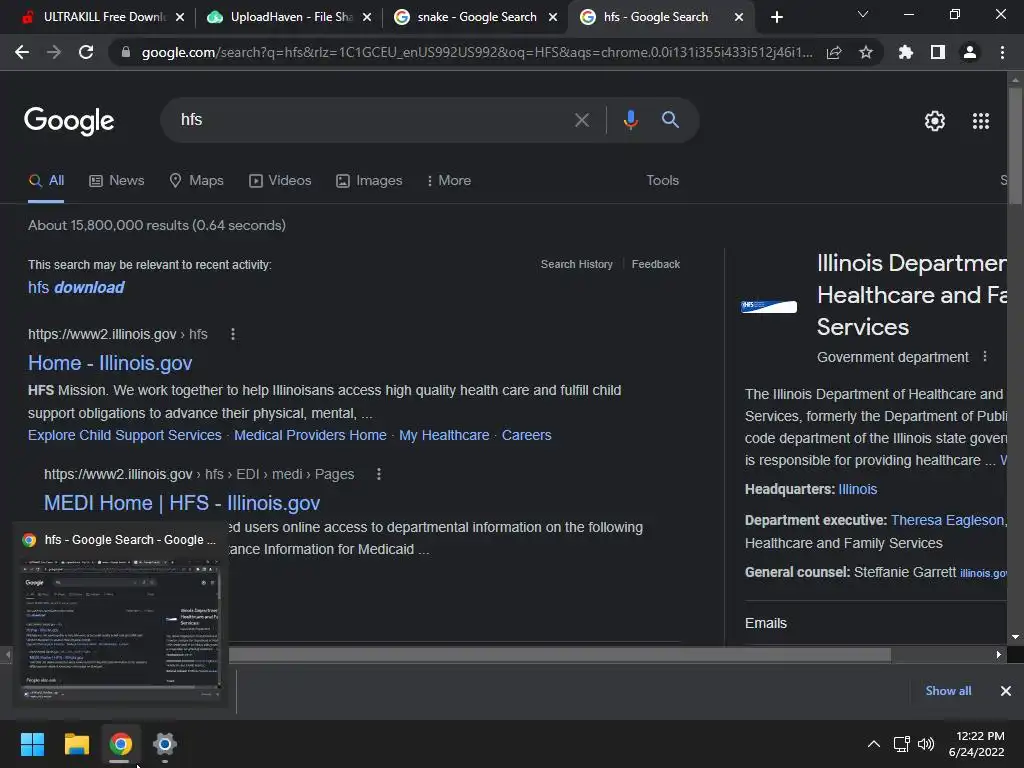Open the clock and date panel

coord(976,744)
